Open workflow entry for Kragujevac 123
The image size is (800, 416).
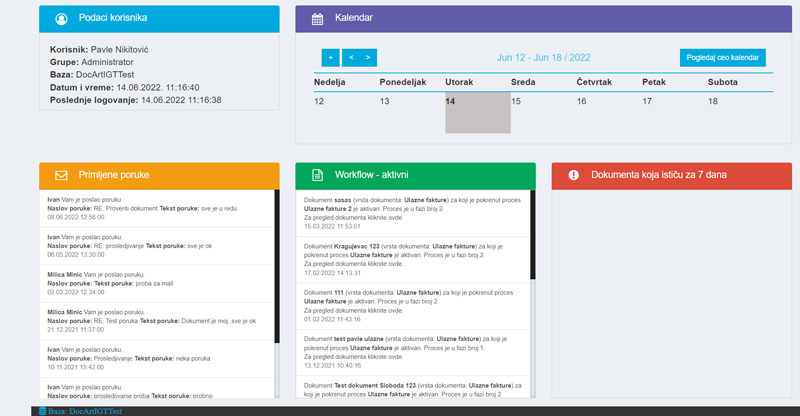[x=413, y=260]
